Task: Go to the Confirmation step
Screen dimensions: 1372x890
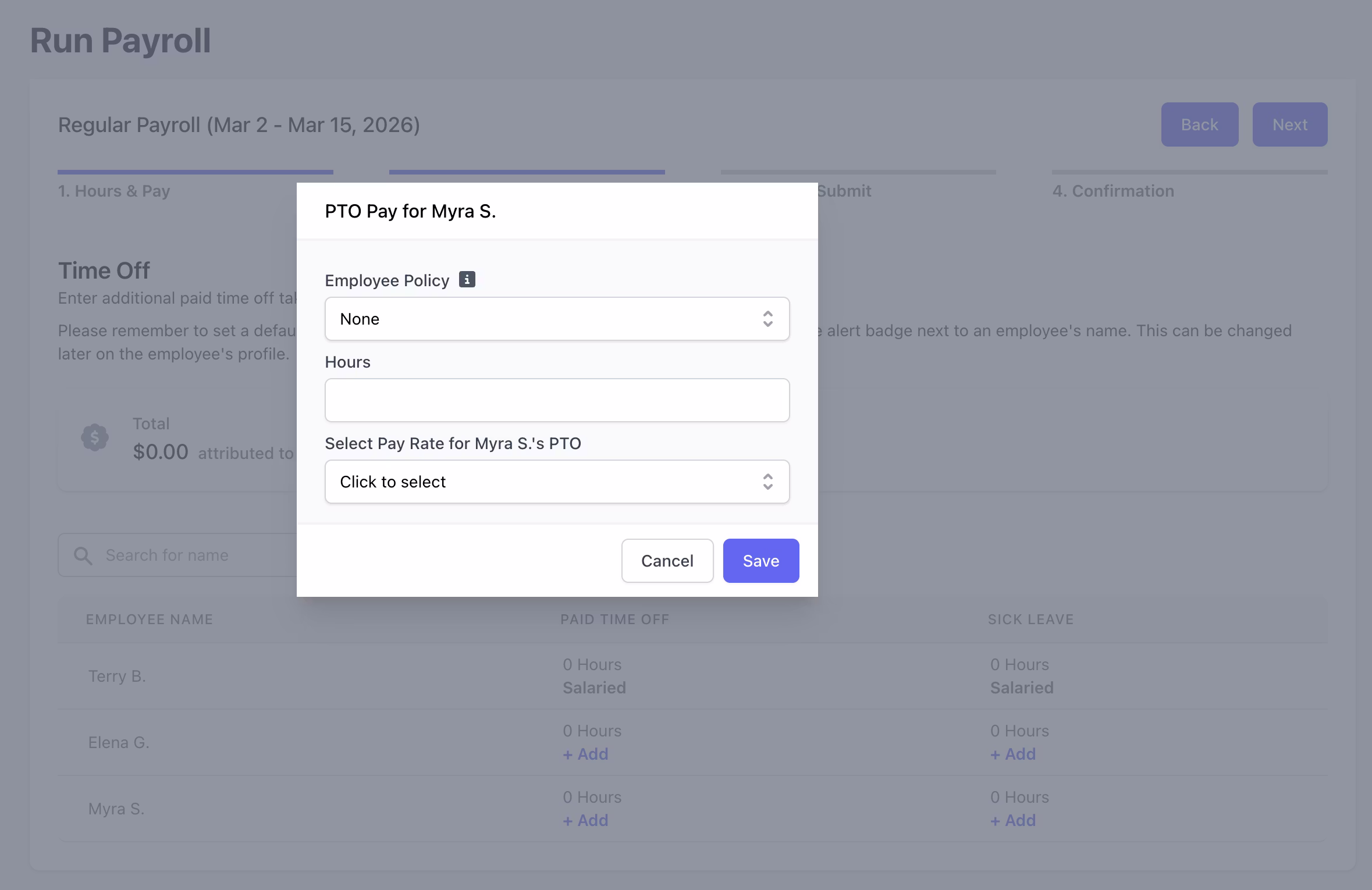Action: pyautogui.click(x=1112, y=191)
